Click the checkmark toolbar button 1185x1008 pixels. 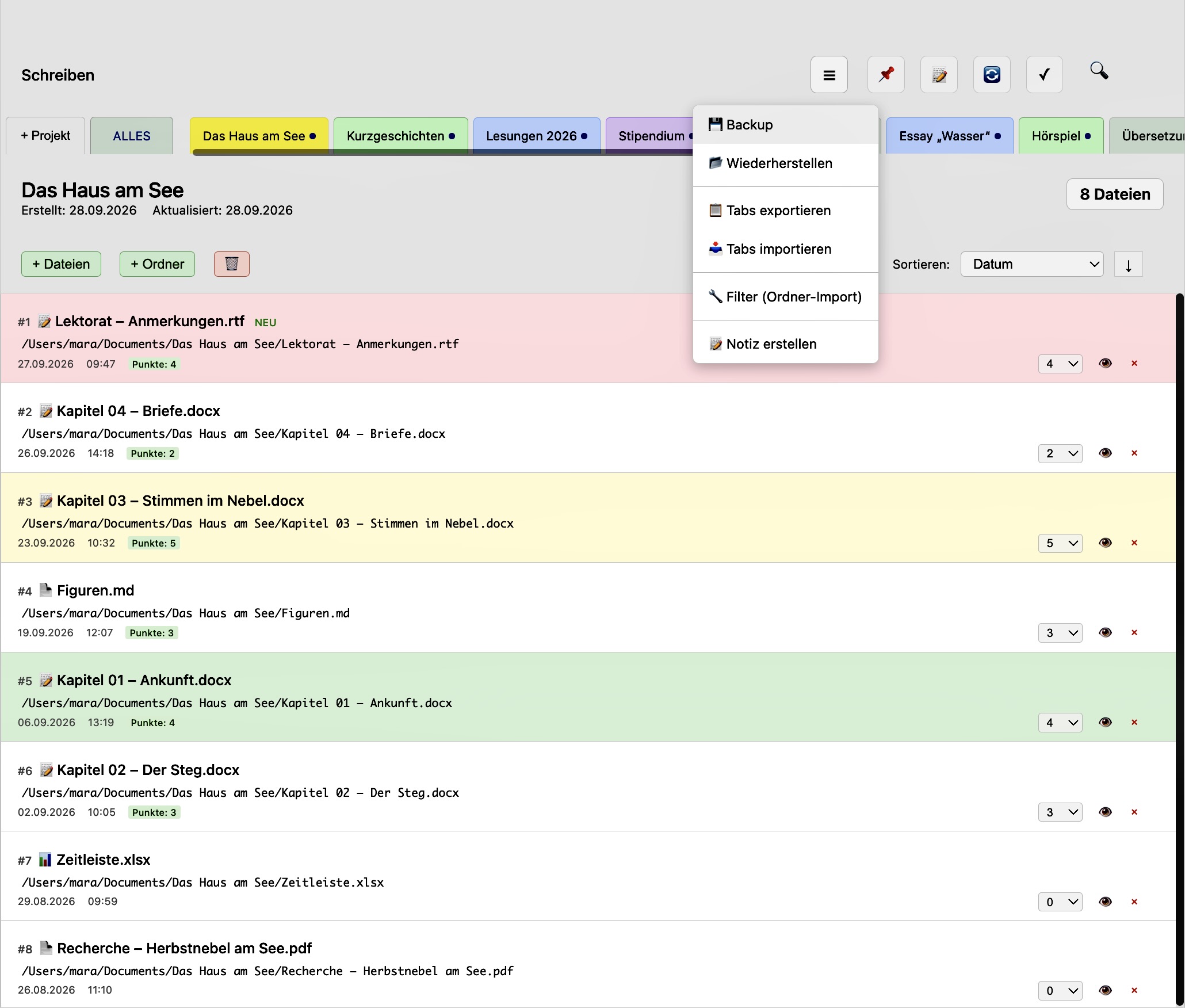(x=1045, y=75)
